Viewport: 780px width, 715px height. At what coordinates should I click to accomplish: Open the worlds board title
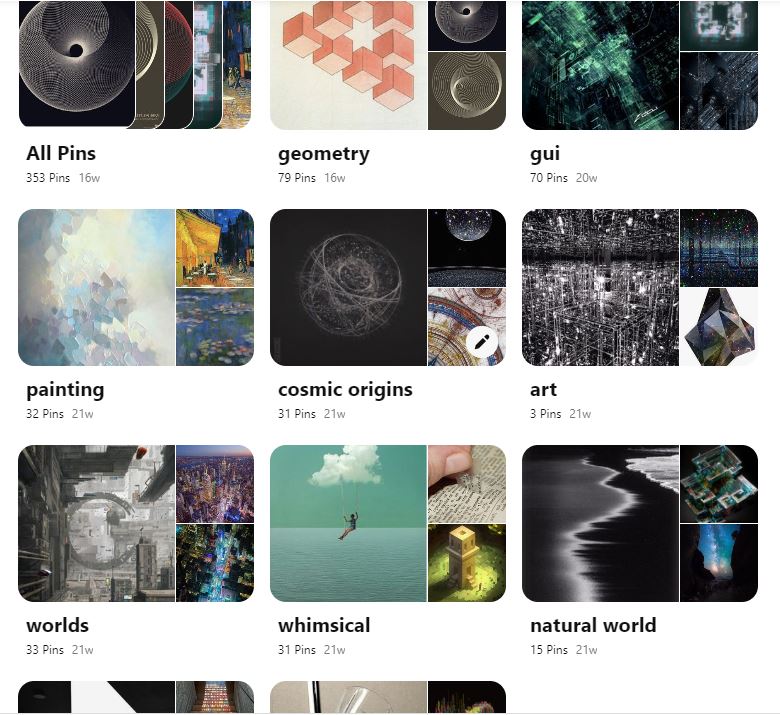pos(57,625)
